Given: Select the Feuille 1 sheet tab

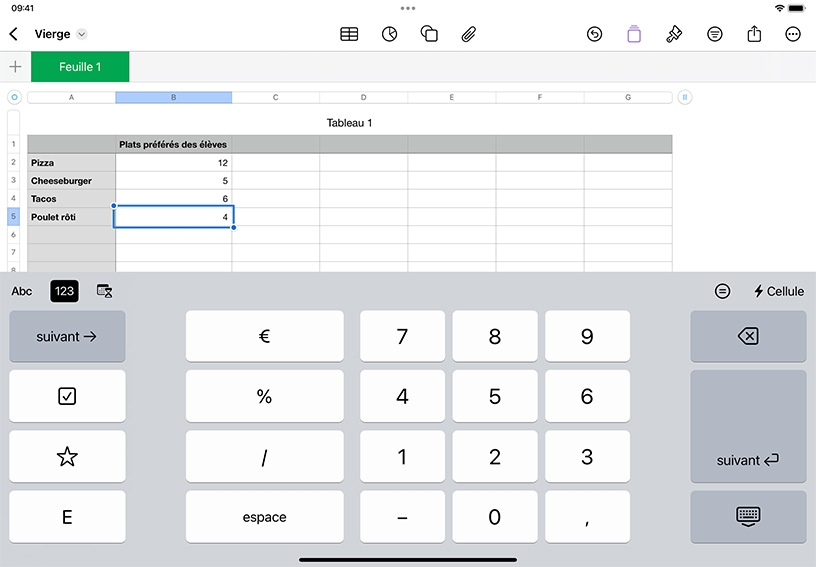Looking at the screenshot, I should point(80,67).
